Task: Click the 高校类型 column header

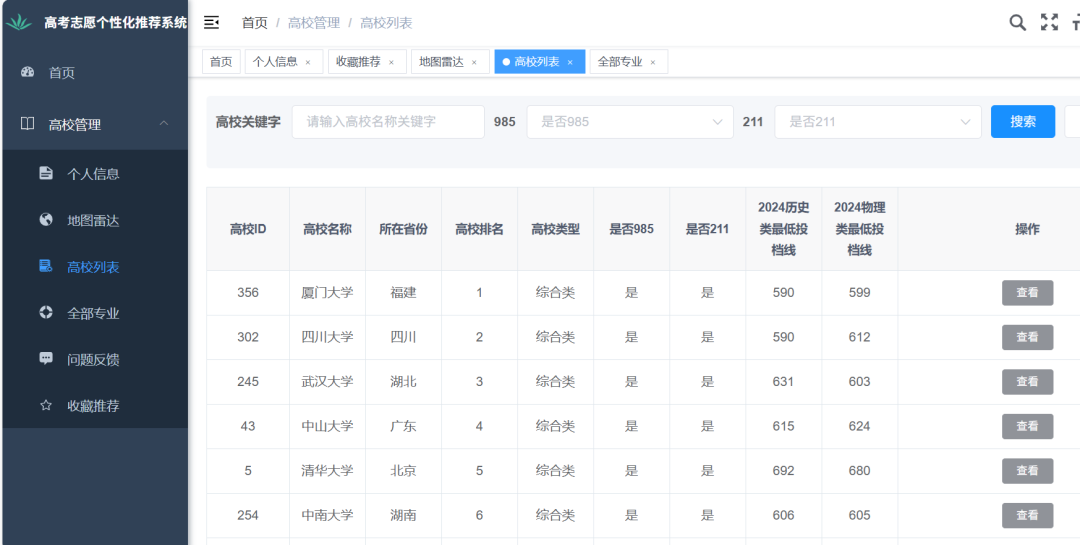Action: pyautogui.click(x=555, y=229)
